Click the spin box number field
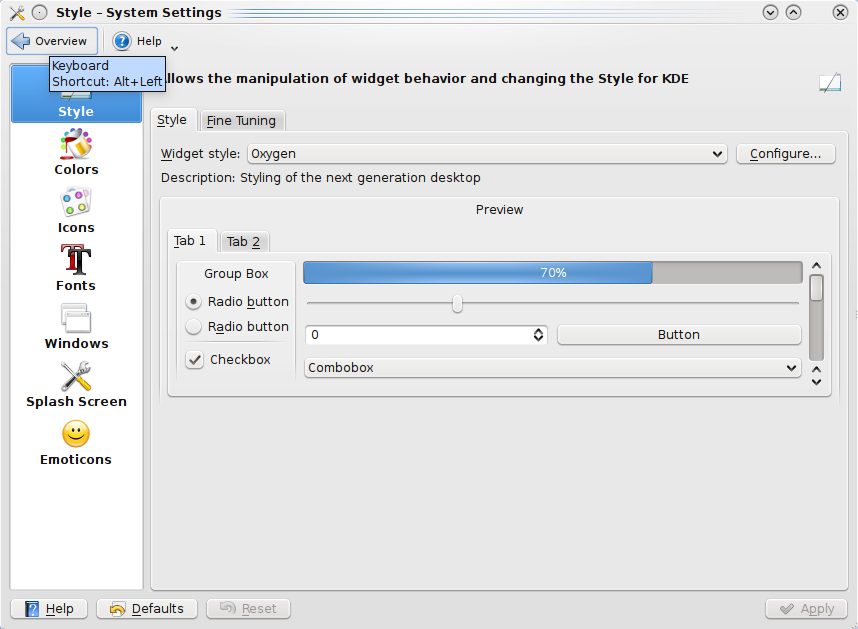858x629 pixels. click(x=418, y=335)
